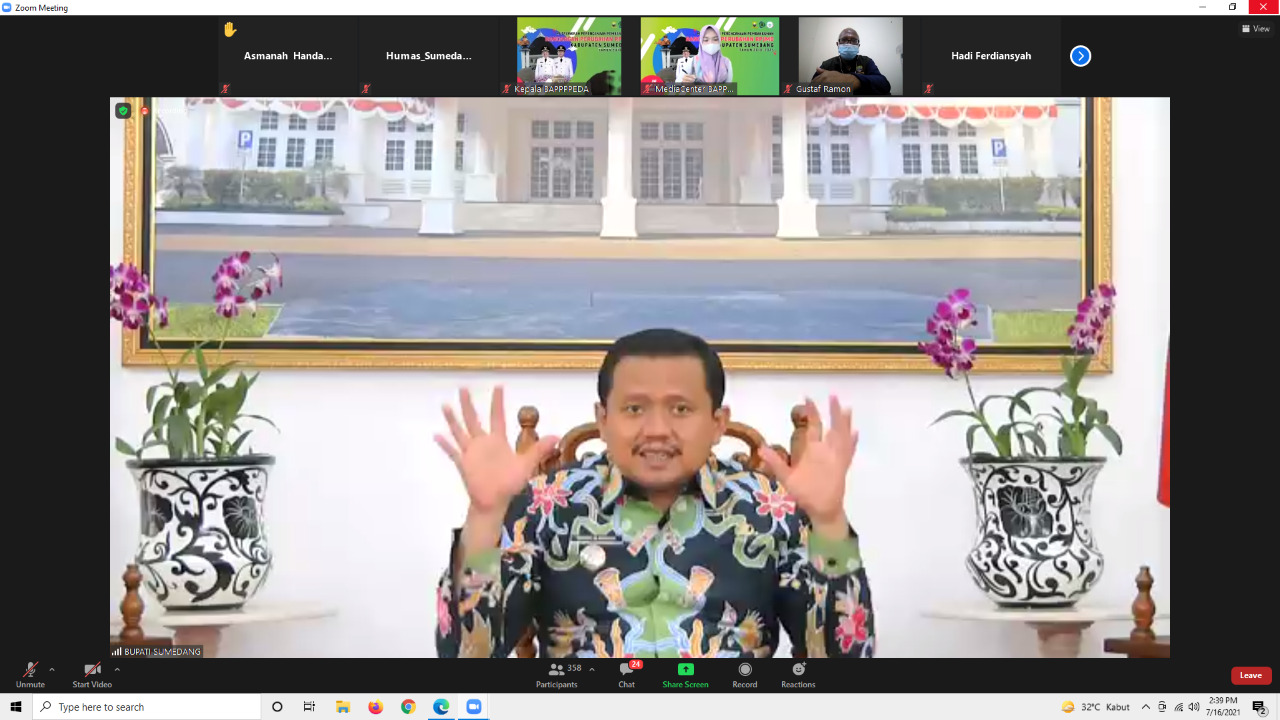Leave the meeting
The height and width of the screenshot is (720, 1280).
pyautogui.click(x=1250, y=675)
